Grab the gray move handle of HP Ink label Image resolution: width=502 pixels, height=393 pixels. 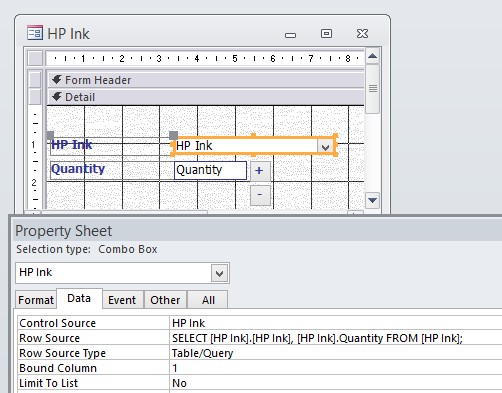50,135
